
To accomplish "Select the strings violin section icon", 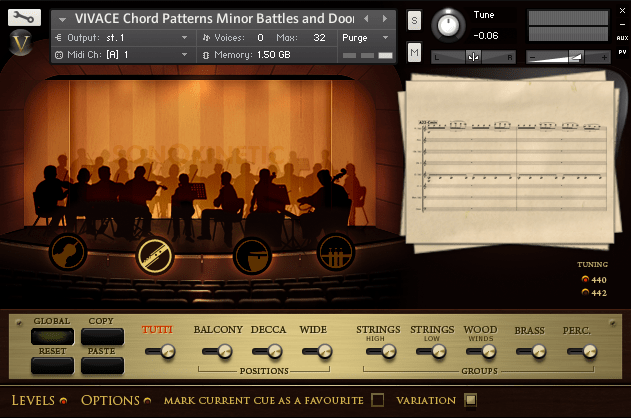I will click(68, 252).
